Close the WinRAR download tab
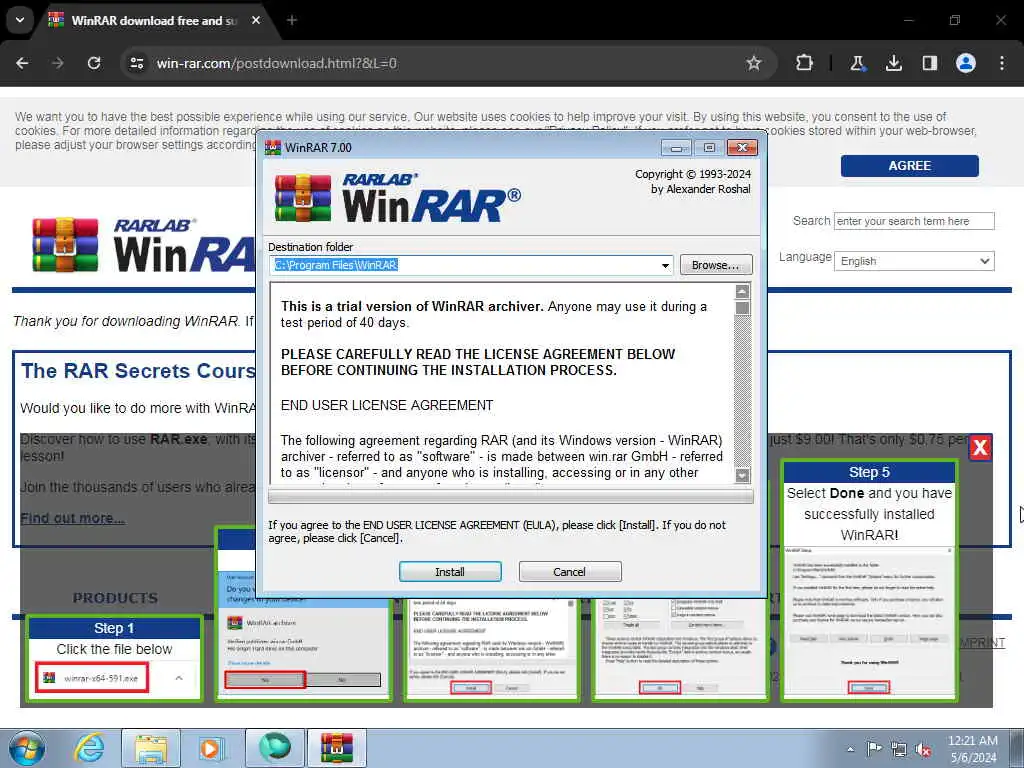This screenshot has width=1024, height=768. click(256, 20)
